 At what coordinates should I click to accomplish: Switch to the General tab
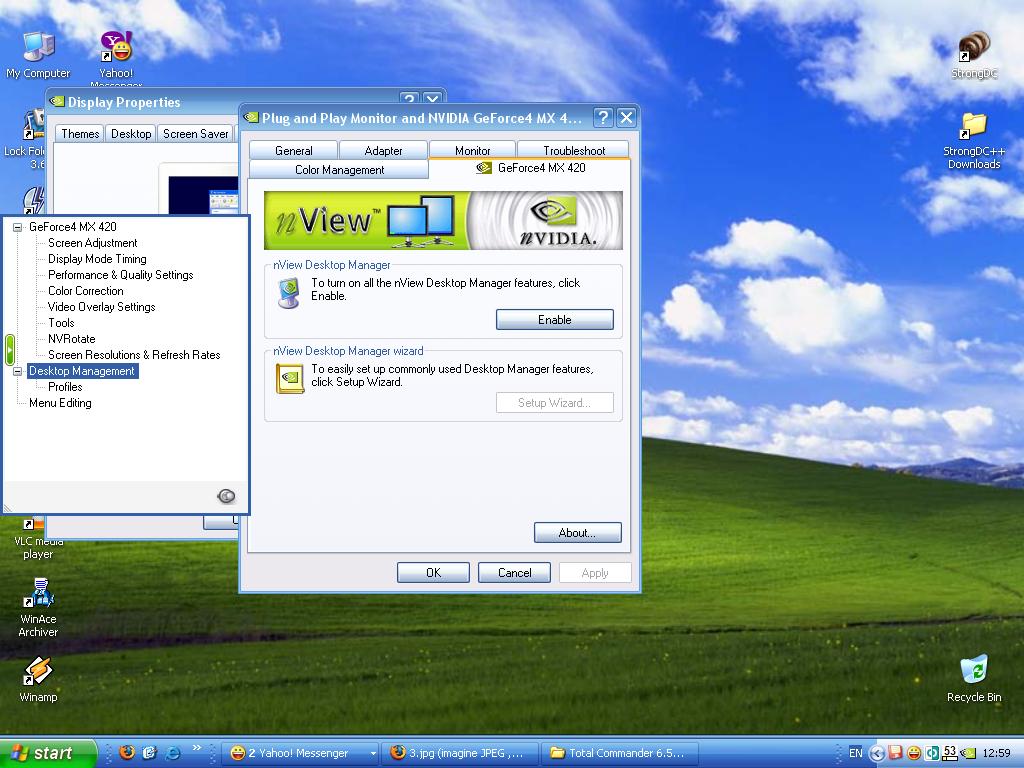pyautogui.click(x=293, y=151)
